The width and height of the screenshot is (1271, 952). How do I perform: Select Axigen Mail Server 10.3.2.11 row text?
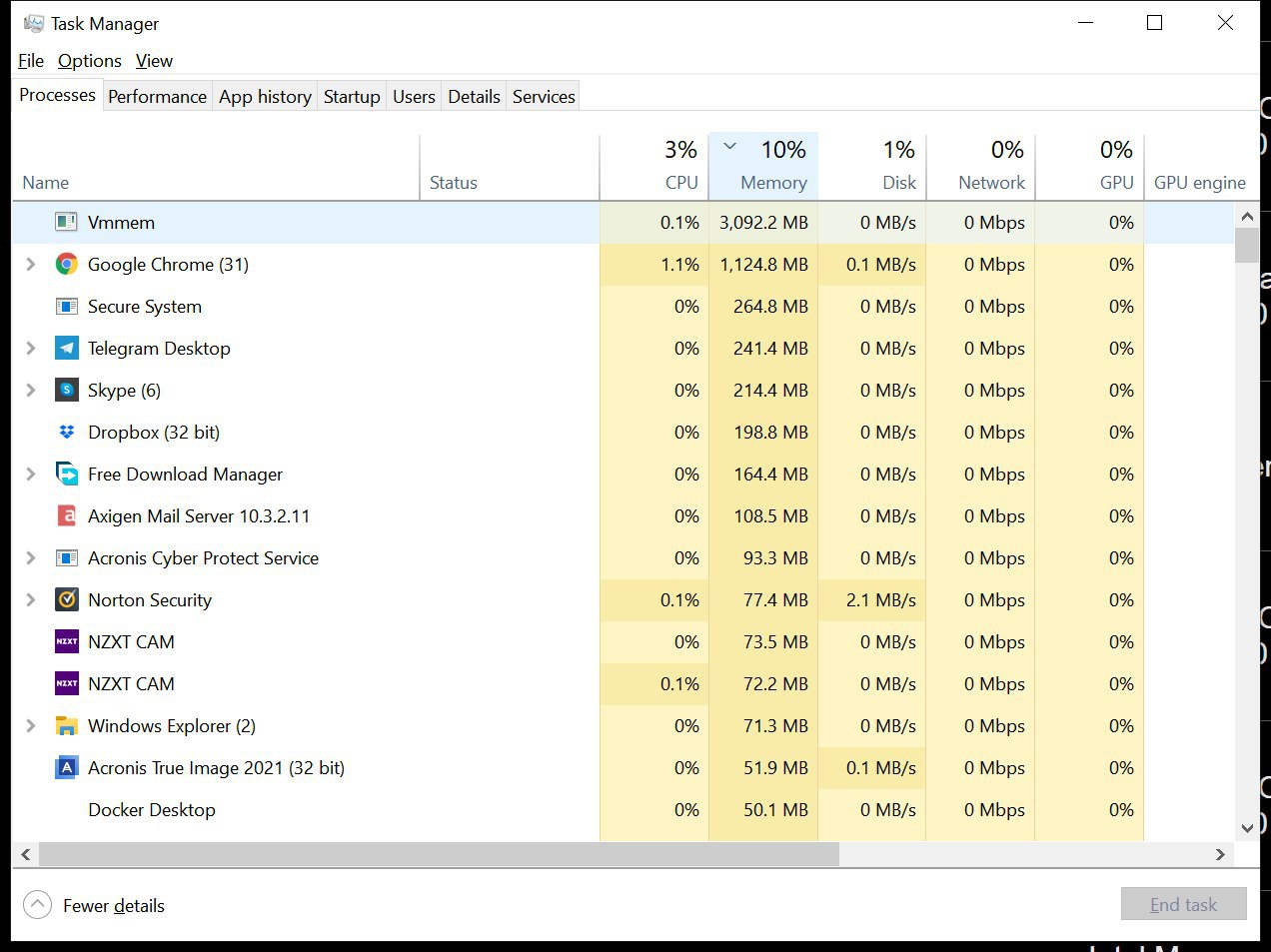click(x=199, y=516)
